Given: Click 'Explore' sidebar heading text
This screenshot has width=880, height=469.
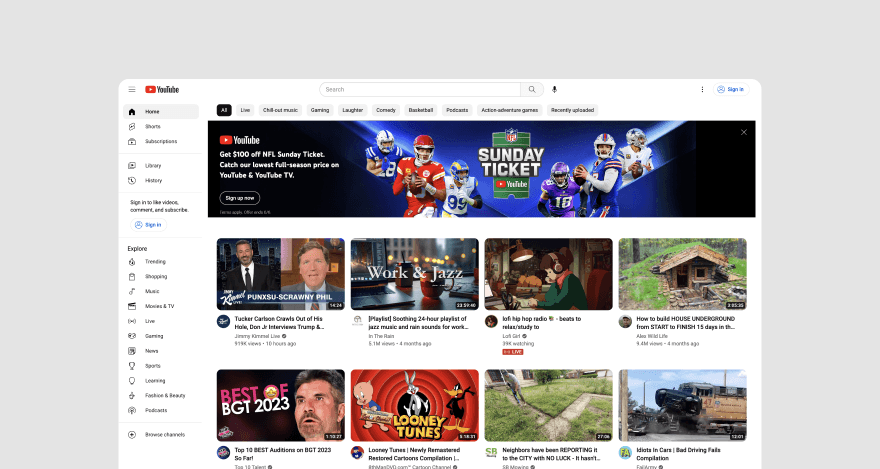Looking at the screenshot, I should pyautogui.click(x=137, y=249).
